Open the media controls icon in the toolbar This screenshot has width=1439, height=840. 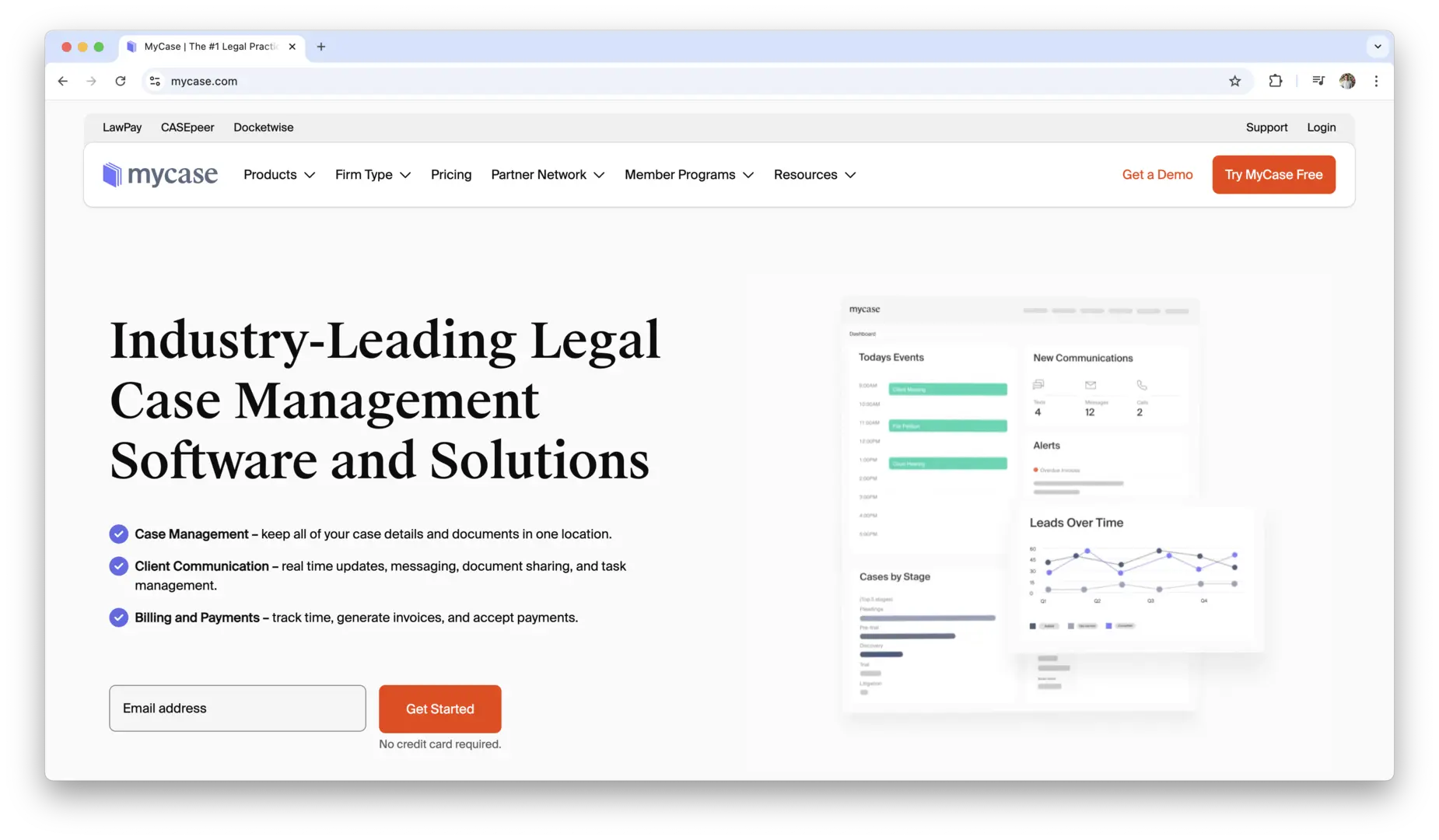click(x=1318, y=81)
